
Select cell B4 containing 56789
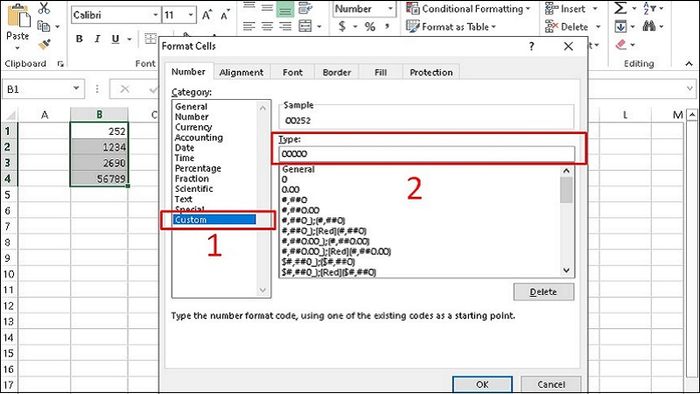click(99, 178)
